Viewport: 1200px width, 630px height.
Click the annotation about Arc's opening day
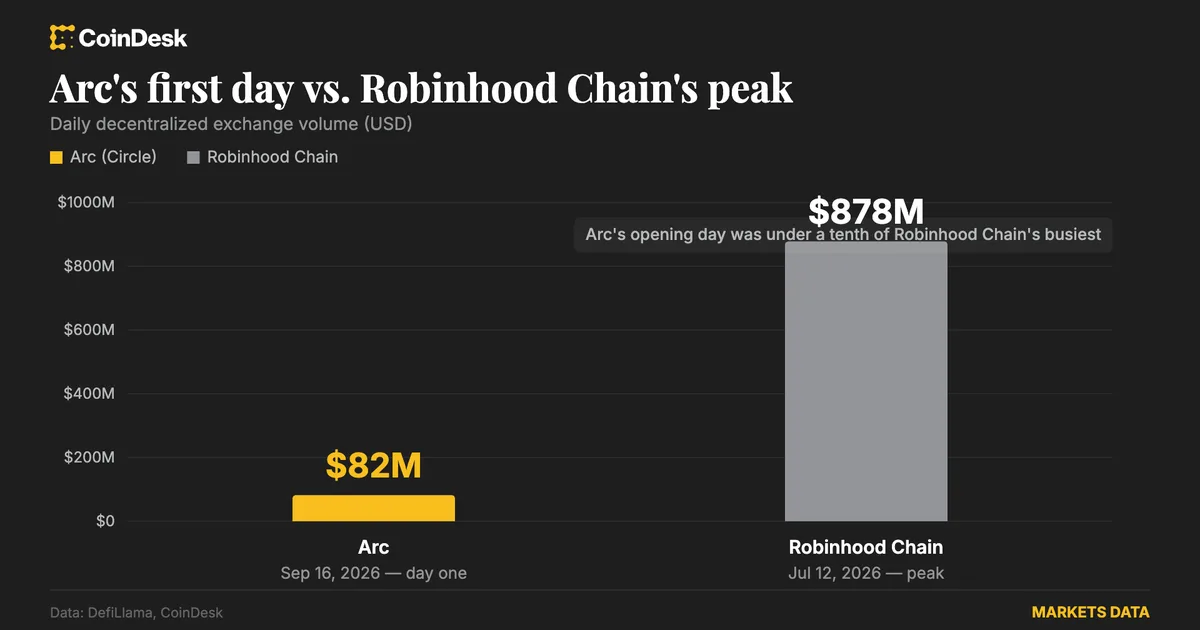click(x=843, y=235)
